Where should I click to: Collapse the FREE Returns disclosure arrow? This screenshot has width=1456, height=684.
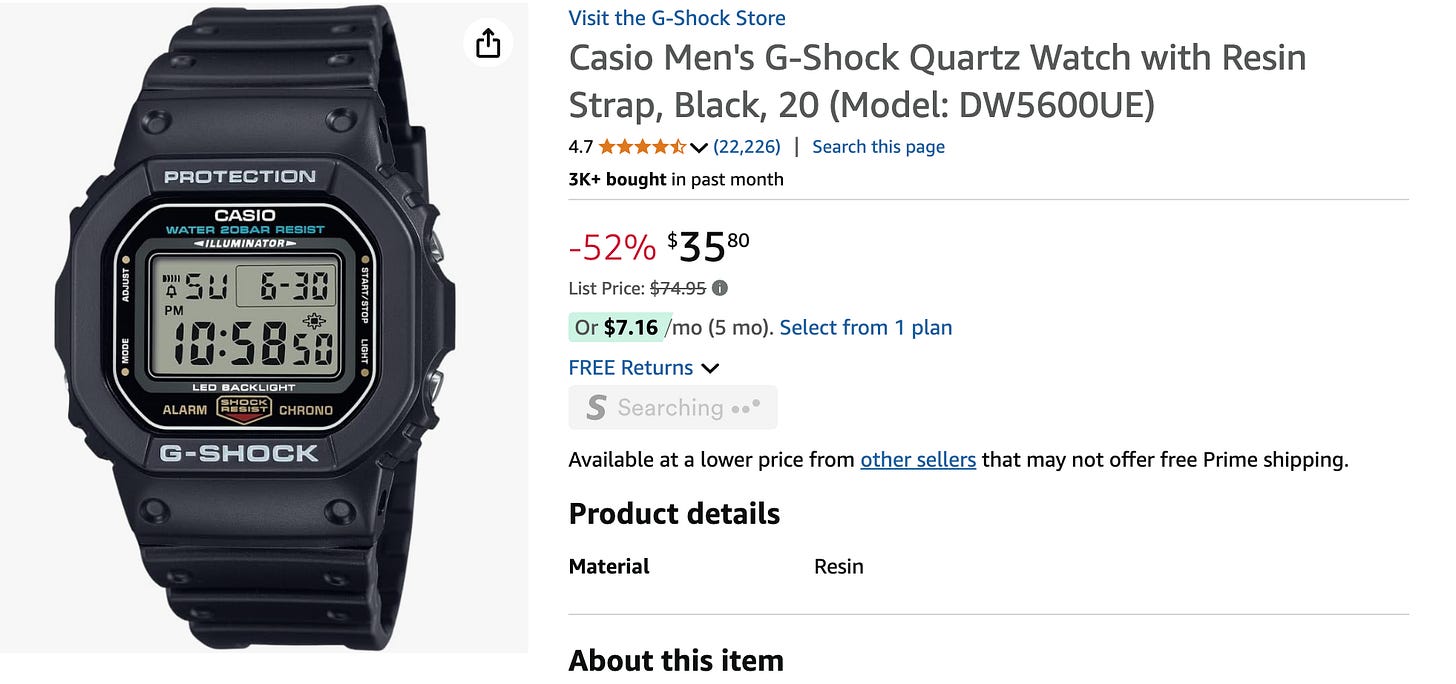tap(710, 368)
